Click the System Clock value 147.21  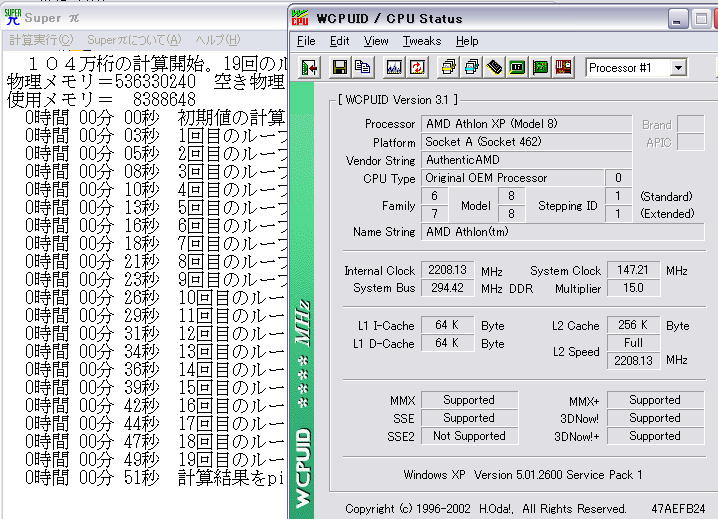633,270
